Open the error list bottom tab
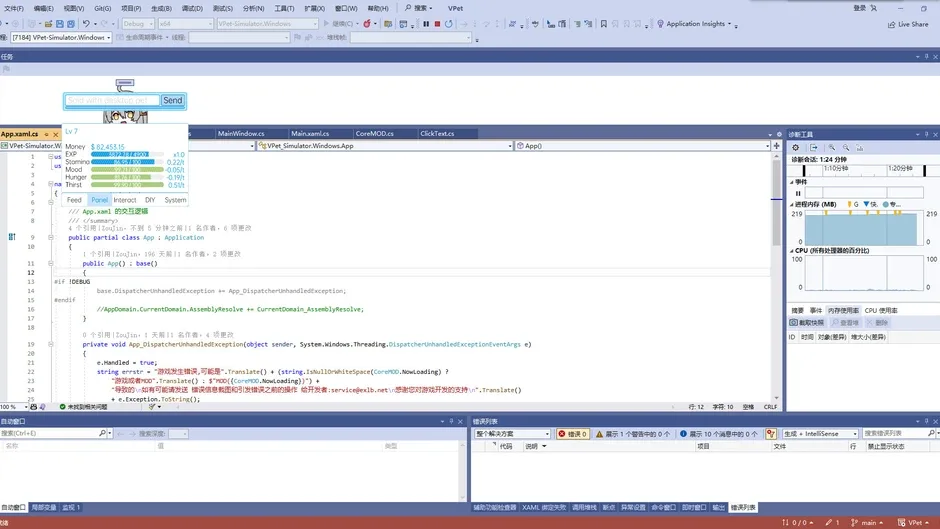This screenshot has height=529, width=940. (x=743, y=508)
